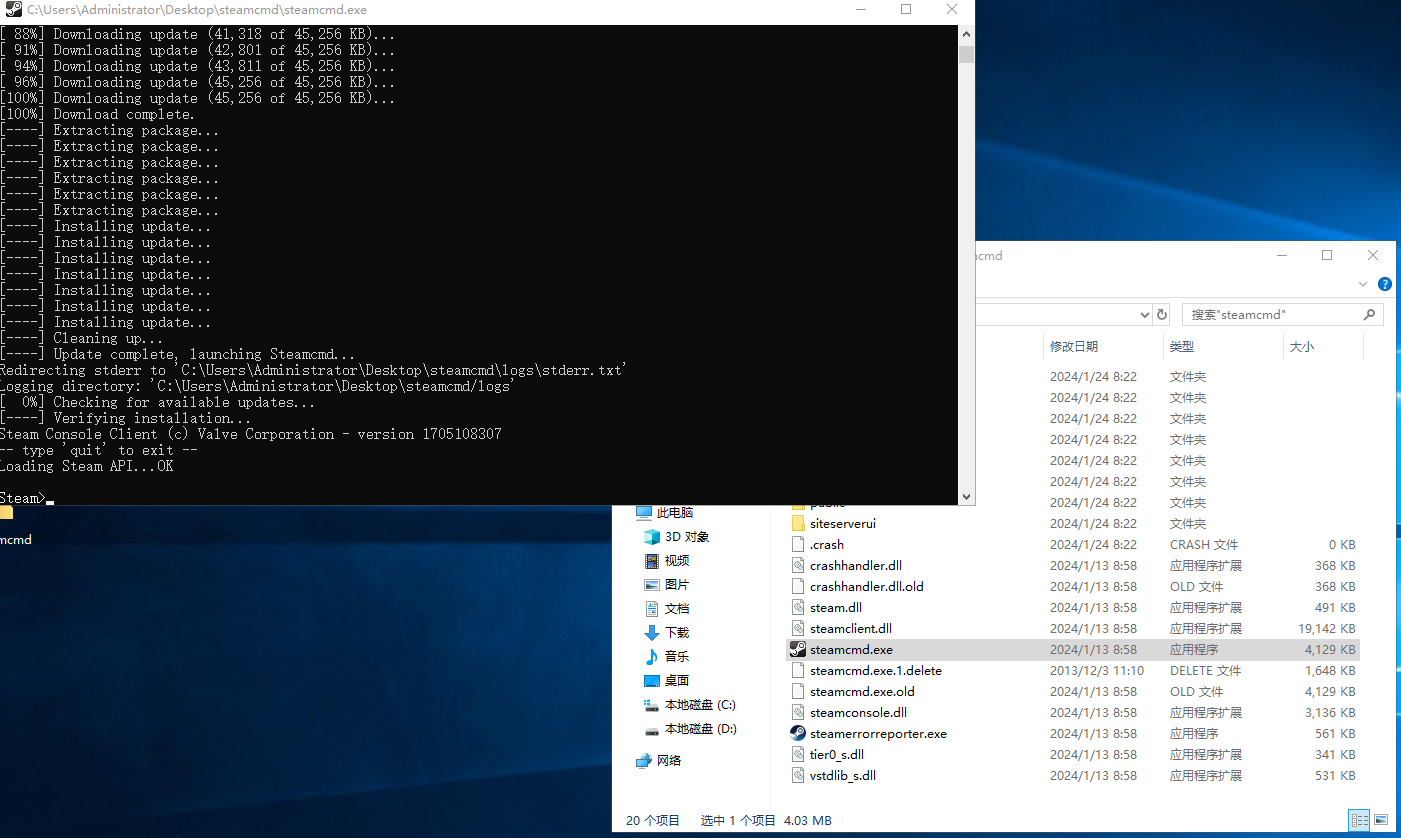The image size is (1401, 838).
Task: Click the DLL icon of tier0_s.dll
Action: [x=798, y=754]
